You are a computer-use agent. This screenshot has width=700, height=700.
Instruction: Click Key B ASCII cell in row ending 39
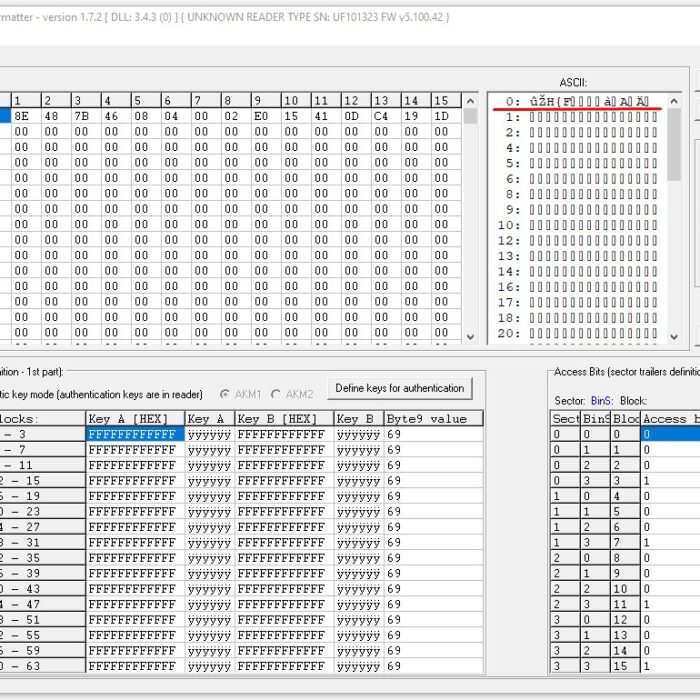tap(358, 573)
